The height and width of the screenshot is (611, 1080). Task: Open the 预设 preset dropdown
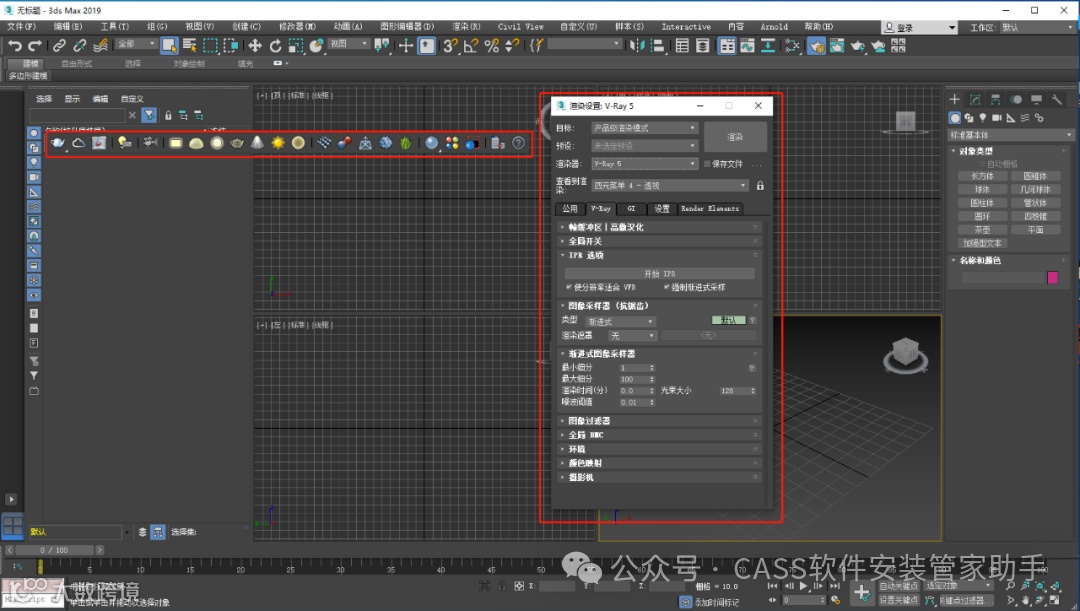(645, 146)
